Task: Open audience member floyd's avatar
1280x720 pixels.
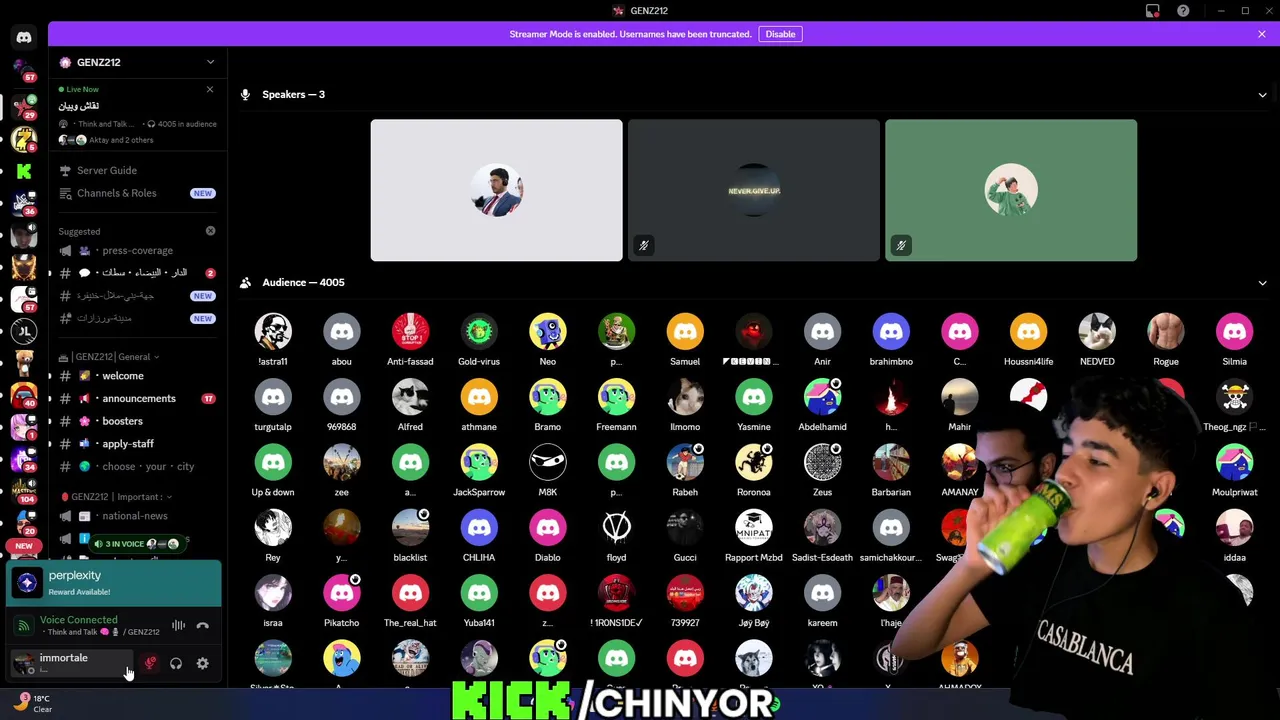Action: (x=616, y=528)
